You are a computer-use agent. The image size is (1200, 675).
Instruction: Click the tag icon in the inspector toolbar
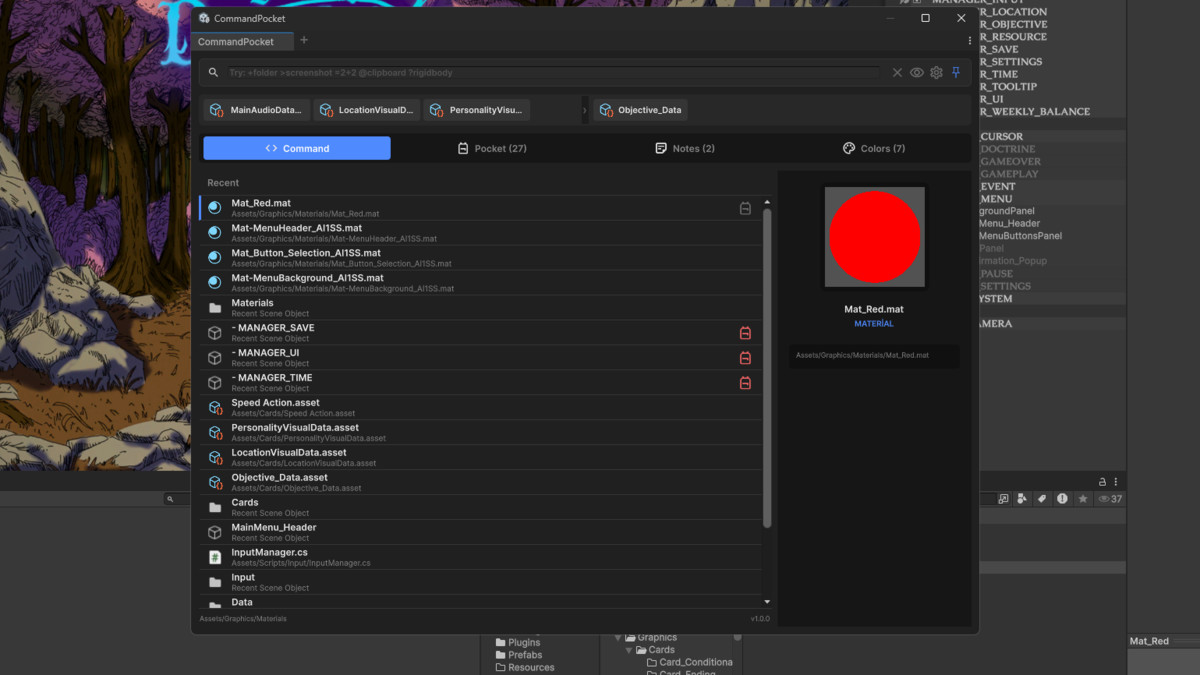pyautogui.click(x=1042, y=498)
